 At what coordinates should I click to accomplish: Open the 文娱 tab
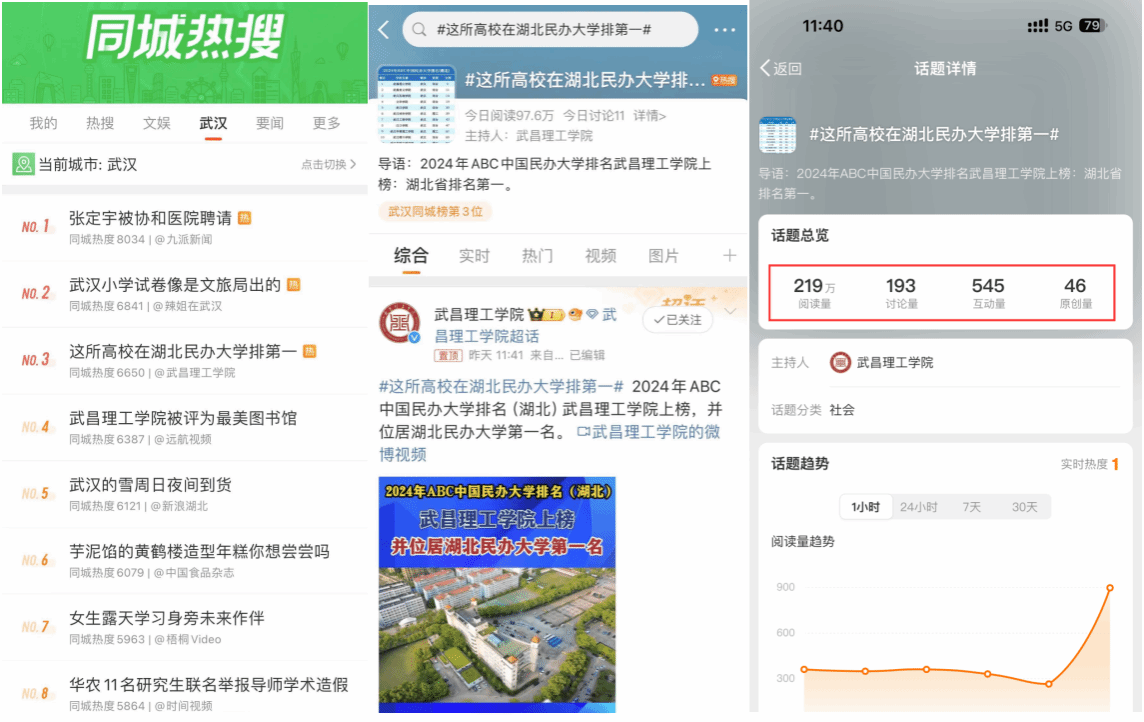click(x=156, y=123)
